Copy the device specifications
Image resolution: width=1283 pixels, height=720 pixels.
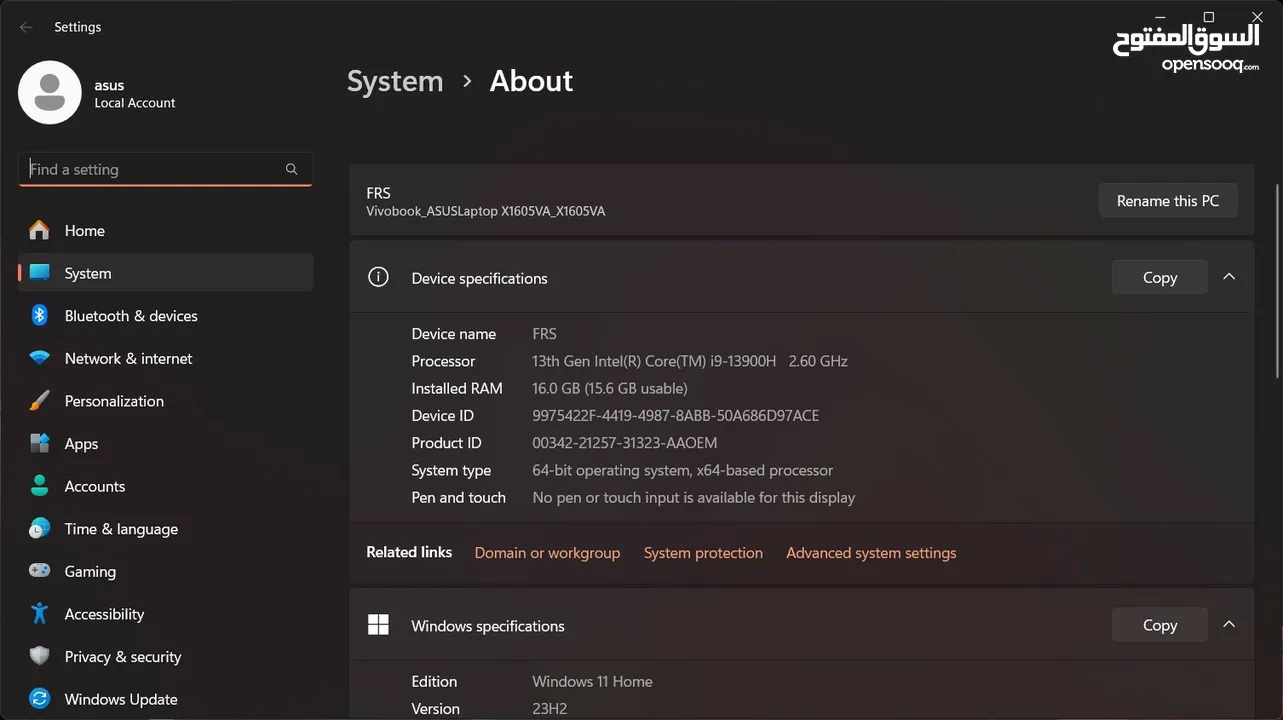coord(1160,277)
